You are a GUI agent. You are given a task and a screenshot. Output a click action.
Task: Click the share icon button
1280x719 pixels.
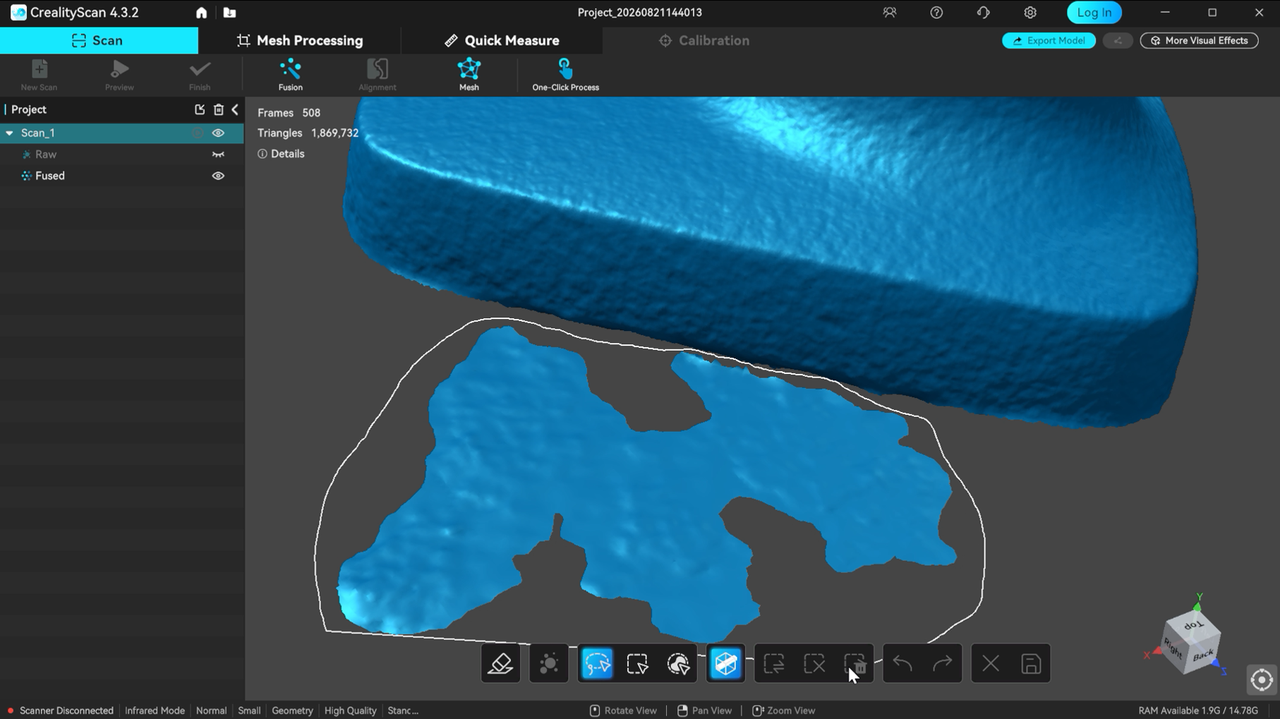click(1118, 41)
